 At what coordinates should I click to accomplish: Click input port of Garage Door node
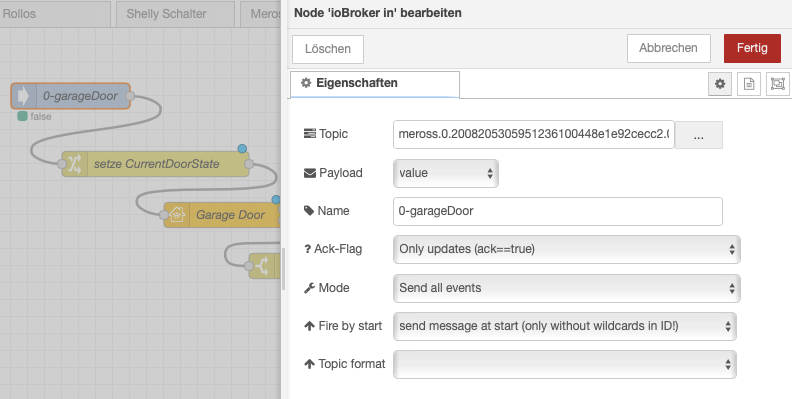(x=164, y=215)
